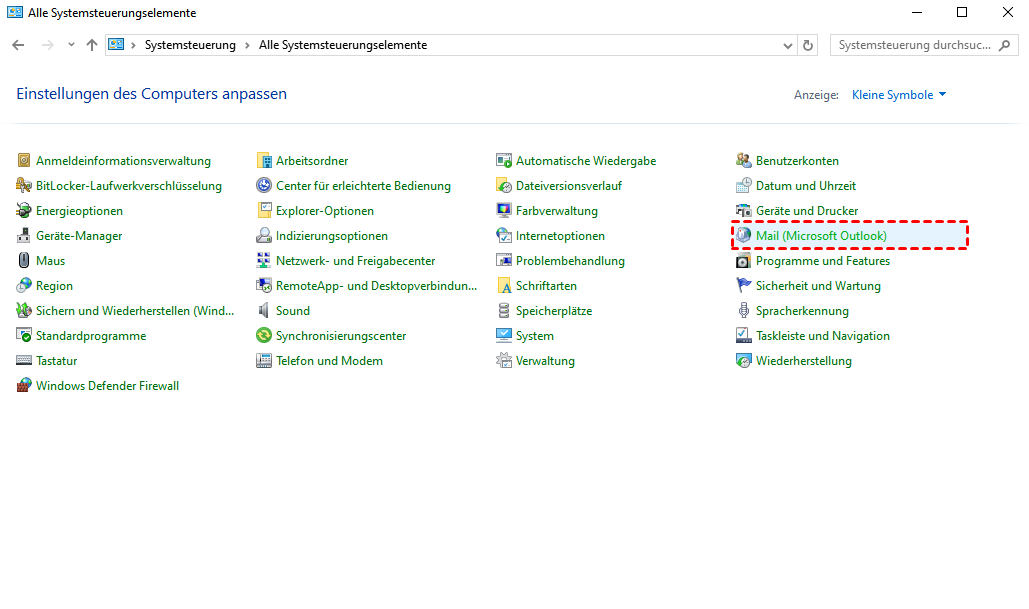The width and height of the screenshot is (1029, 609).
Task: Open the Farbverwaltung monitor icon
Action: click(504, 211)
